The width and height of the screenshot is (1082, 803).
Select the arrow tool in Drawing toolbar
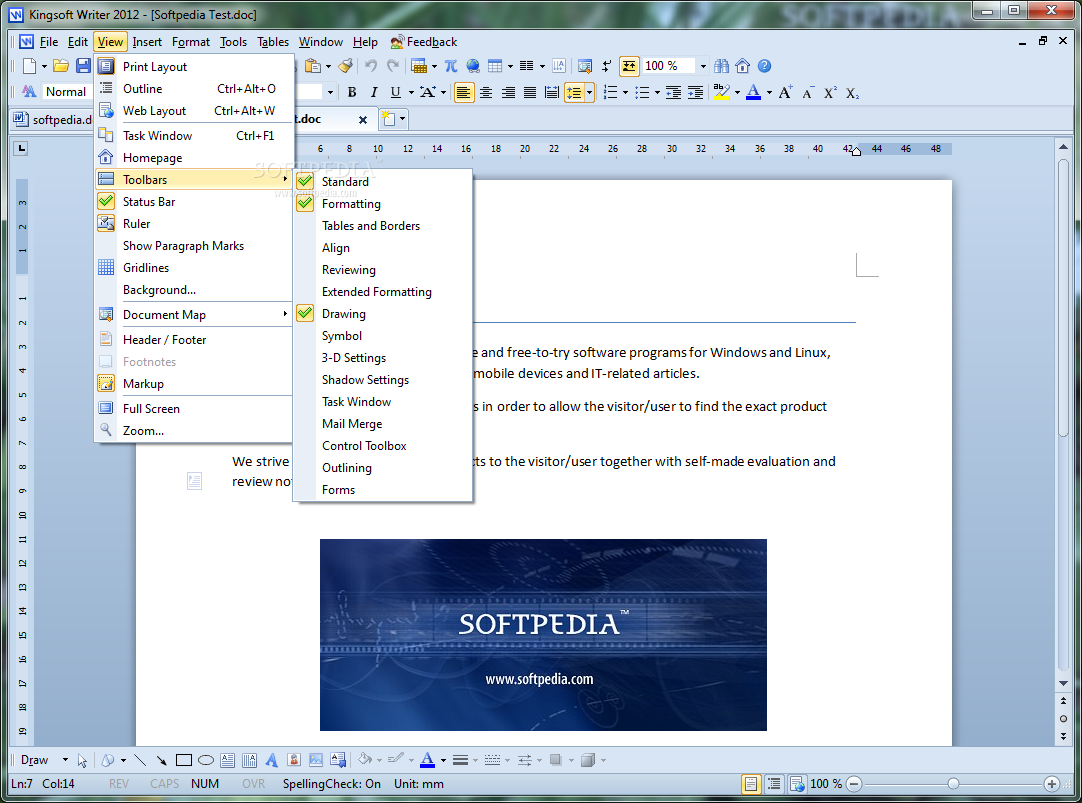pyautogui.click(x=161, y=760)
